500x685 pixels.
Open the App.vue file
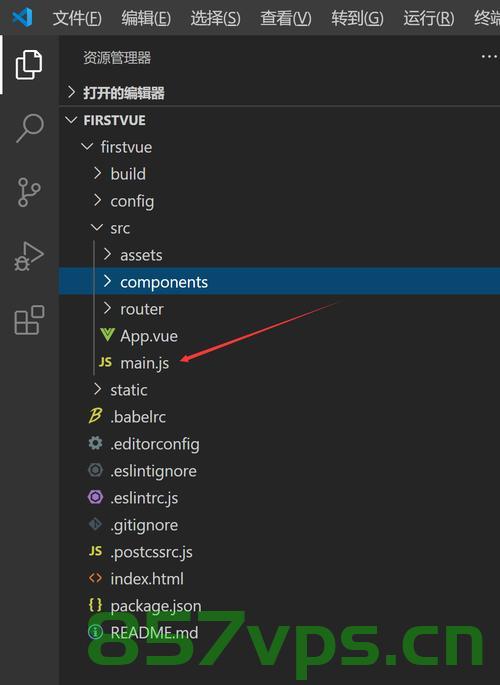coord(279,336)
